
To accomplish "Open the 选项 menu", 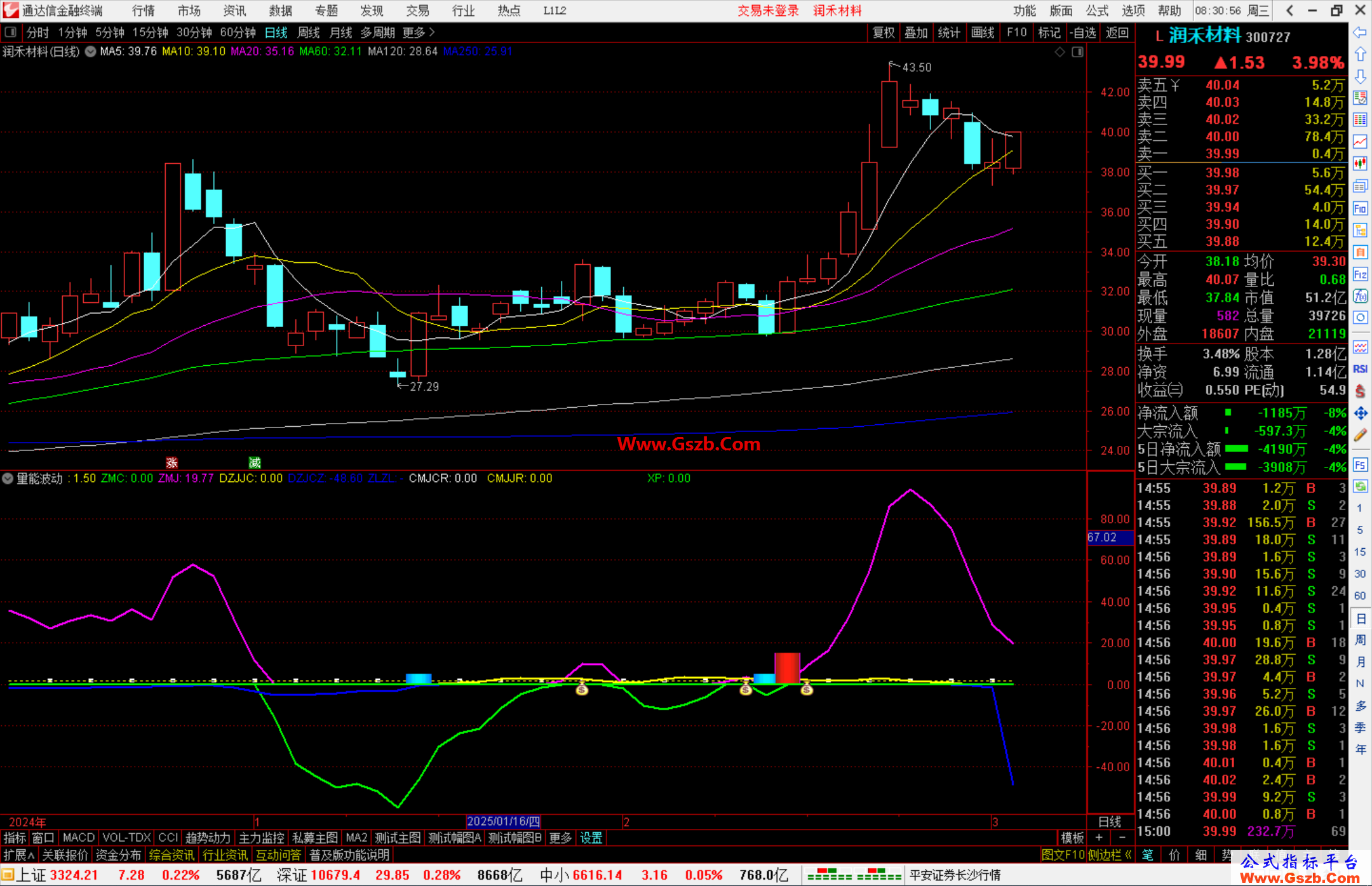I will pos(1133,11).
